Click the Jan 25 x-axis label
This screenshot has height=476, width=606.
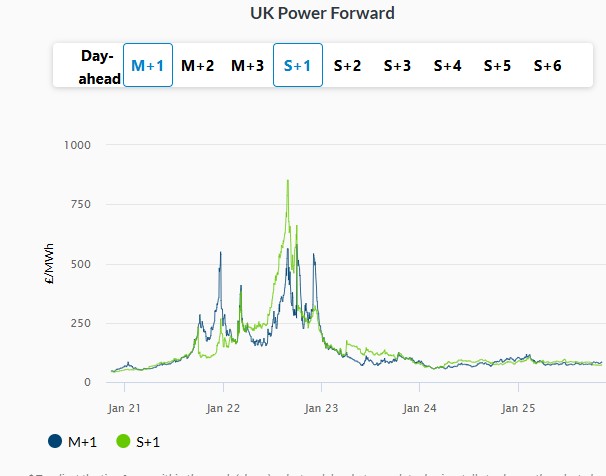click(x=517, y=408)
